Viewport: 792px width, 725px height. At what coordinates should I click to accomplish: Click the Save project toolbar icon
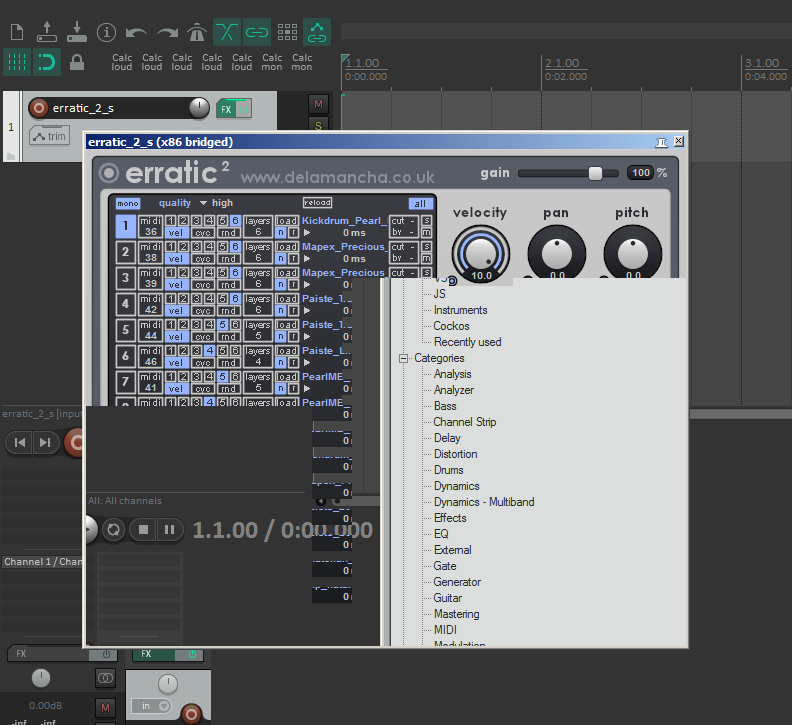click(77, 32)
